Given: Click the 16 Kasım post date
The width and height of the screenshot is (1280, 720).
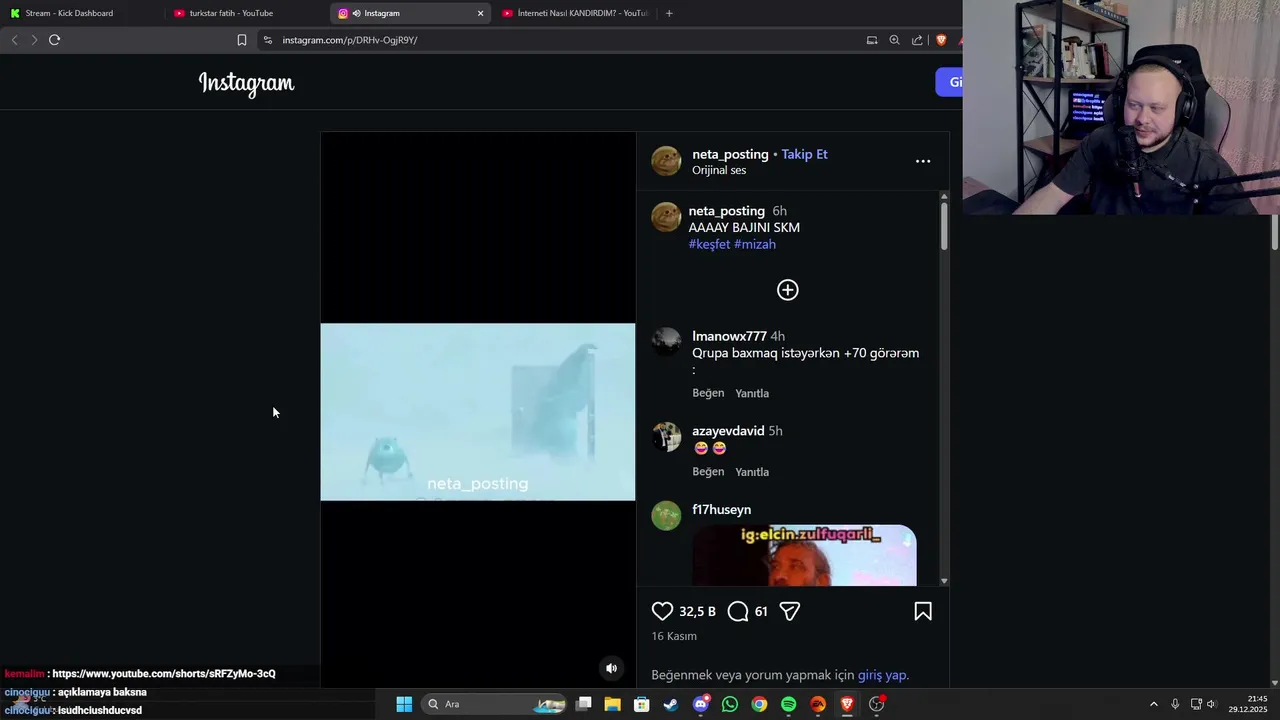Looking at the screenshot, I should pyautogui.click(x=674, y=636).
